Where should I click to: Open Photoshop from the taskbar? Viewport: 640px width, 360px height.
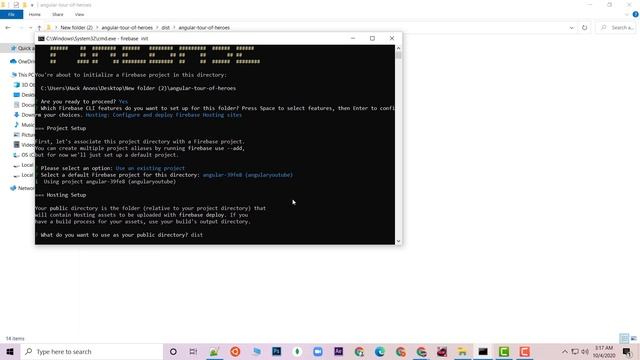(x=276, y=351)
